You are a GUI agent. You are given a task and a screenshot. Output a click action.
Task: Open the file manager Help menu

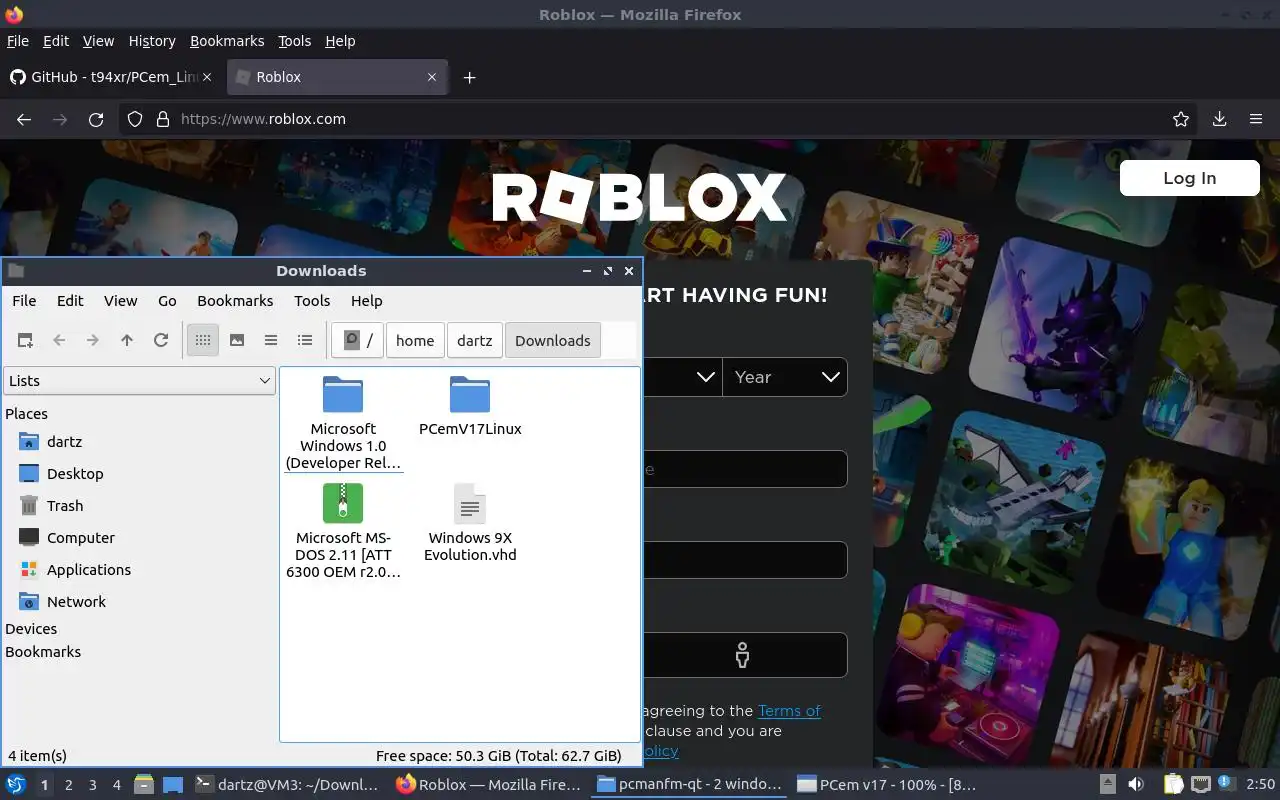coord(366,300)
